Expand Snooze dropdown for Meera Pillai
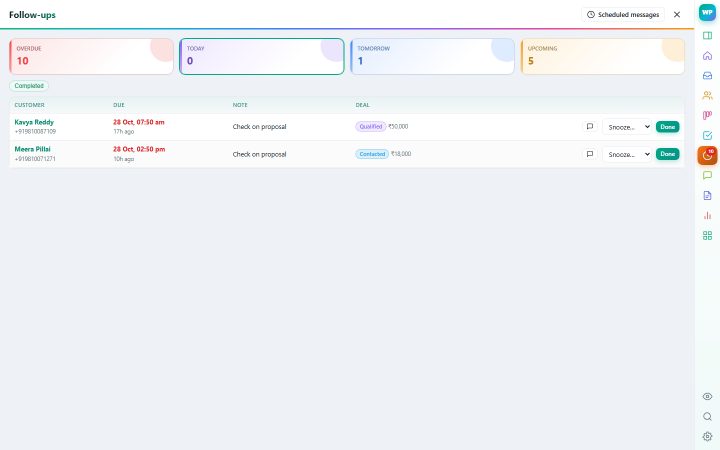 tap(627, 154)
